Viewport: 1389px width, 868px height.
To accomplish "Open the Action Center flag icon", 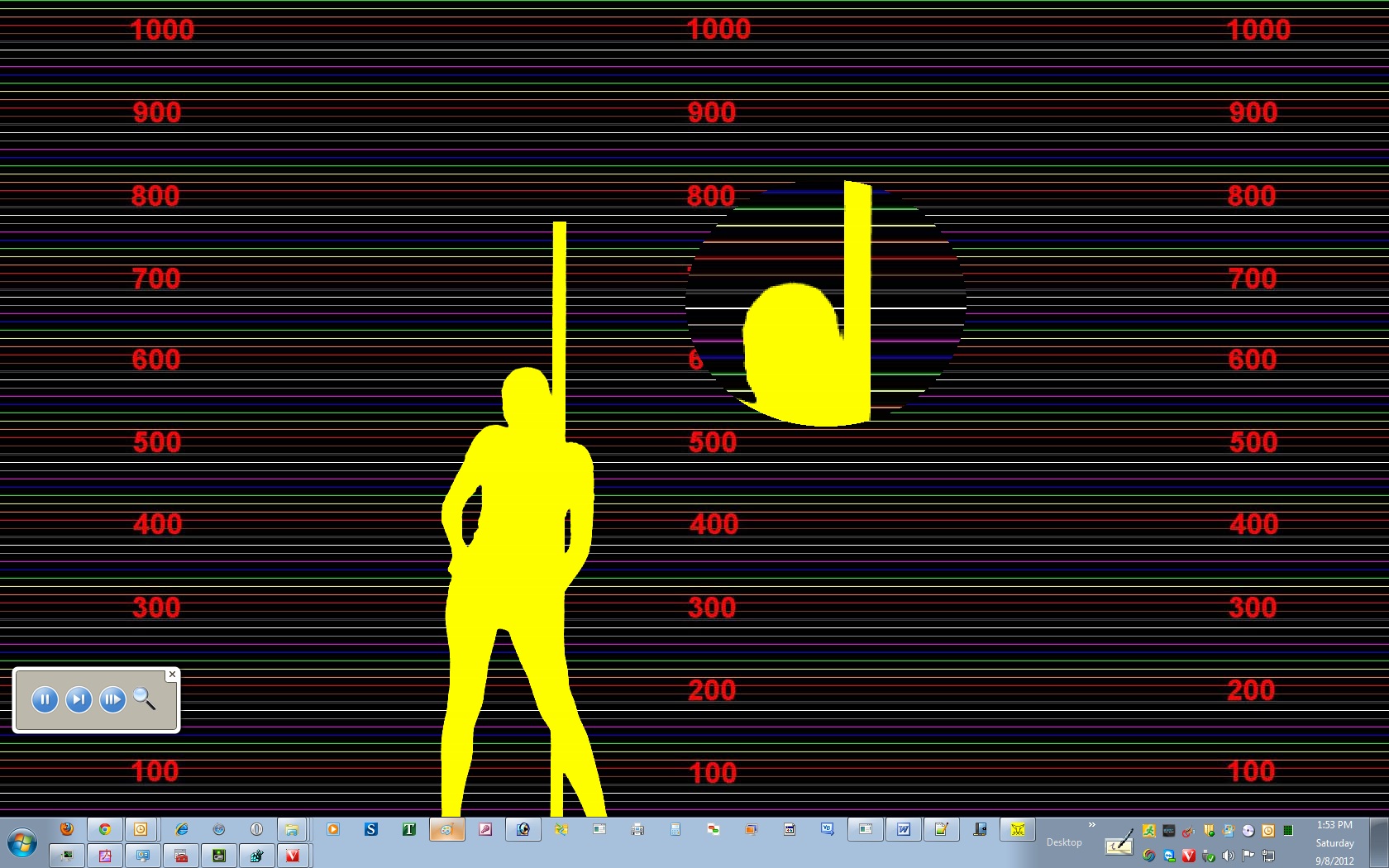I will click(1248, 856).
